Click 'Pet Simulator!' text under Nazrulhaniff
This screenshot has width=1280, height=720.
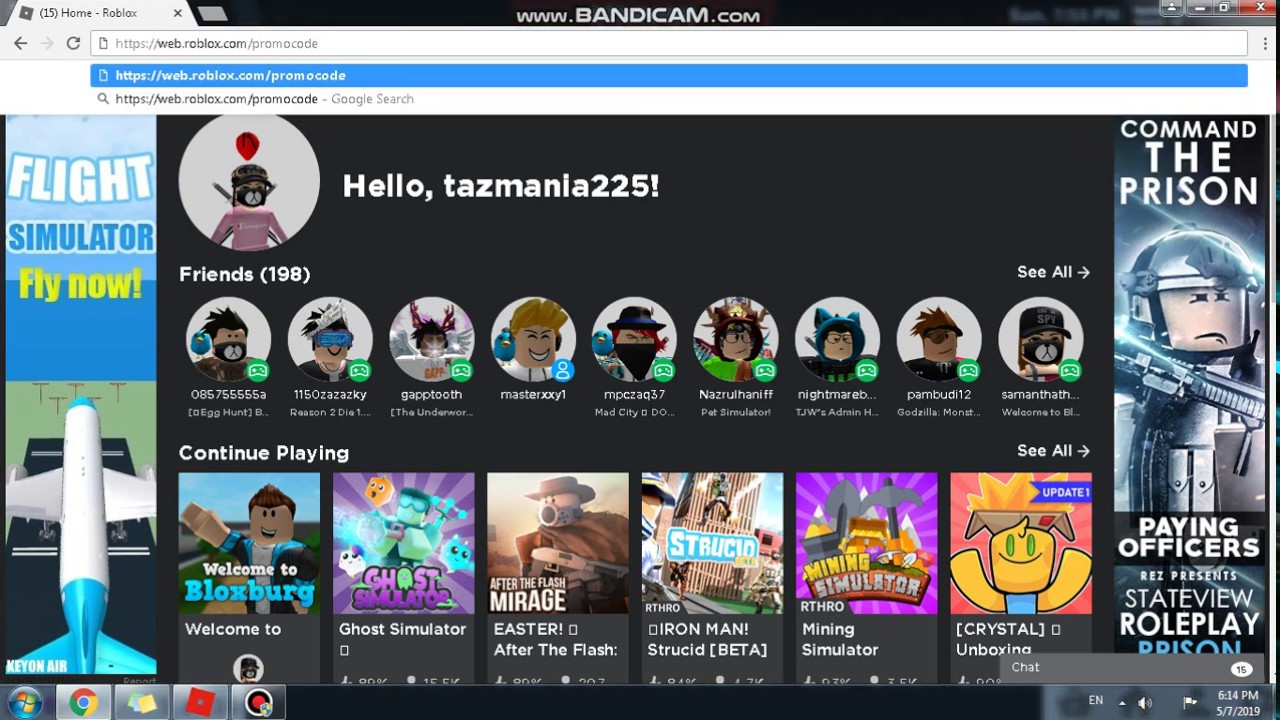(736, 412)
